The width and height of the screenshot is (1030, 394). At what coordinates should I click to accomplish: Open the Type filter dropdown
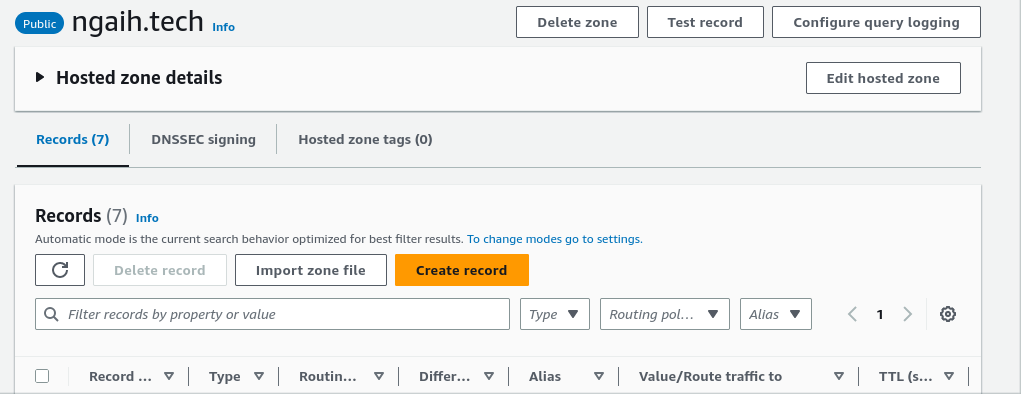tap(555, 314)
